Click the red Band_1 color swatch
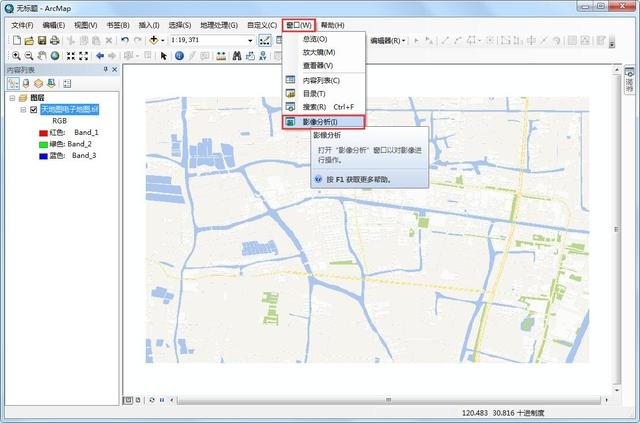640x423 pixels. pyautogui.click(x=43, y=133)
